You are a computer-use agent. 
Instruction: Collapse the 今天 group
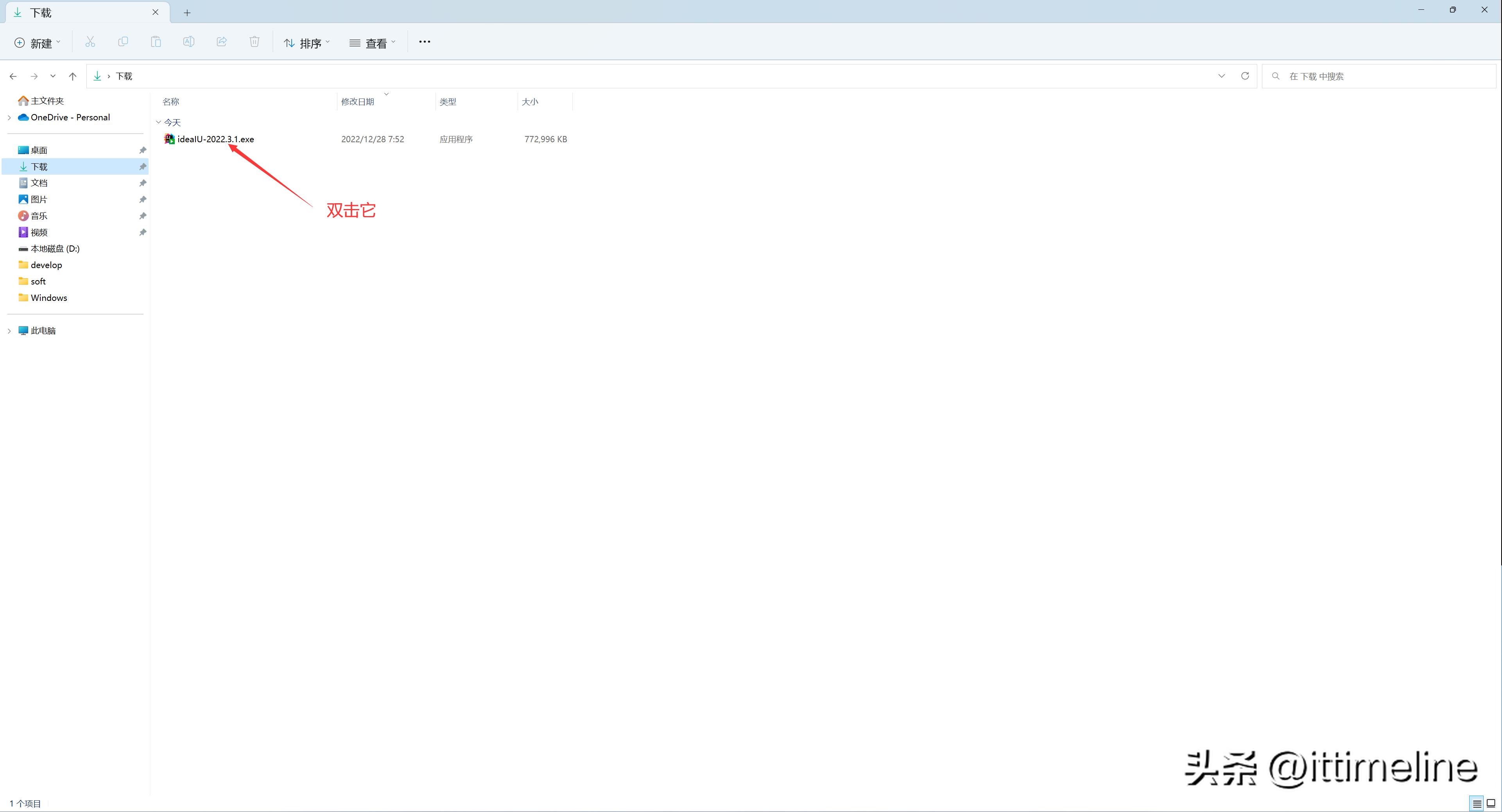click(159, 122)
